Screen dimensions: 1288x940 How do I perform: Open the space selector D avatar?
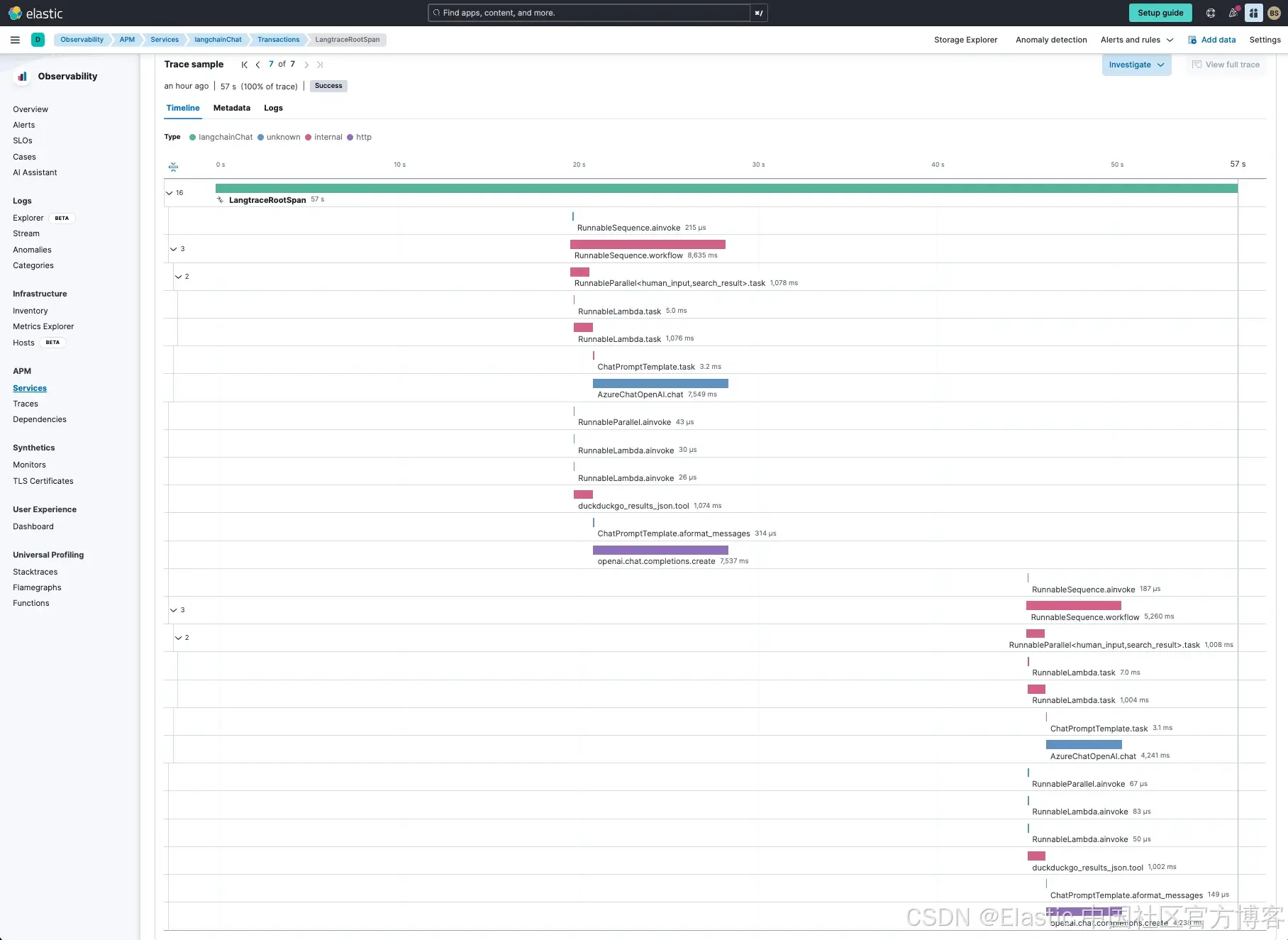click(38, 40)
